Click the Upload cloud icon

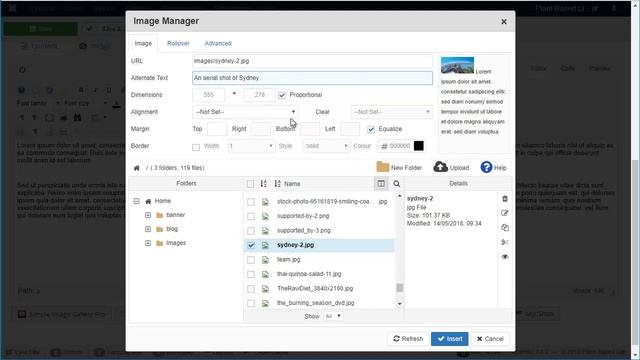coord(440,167)
